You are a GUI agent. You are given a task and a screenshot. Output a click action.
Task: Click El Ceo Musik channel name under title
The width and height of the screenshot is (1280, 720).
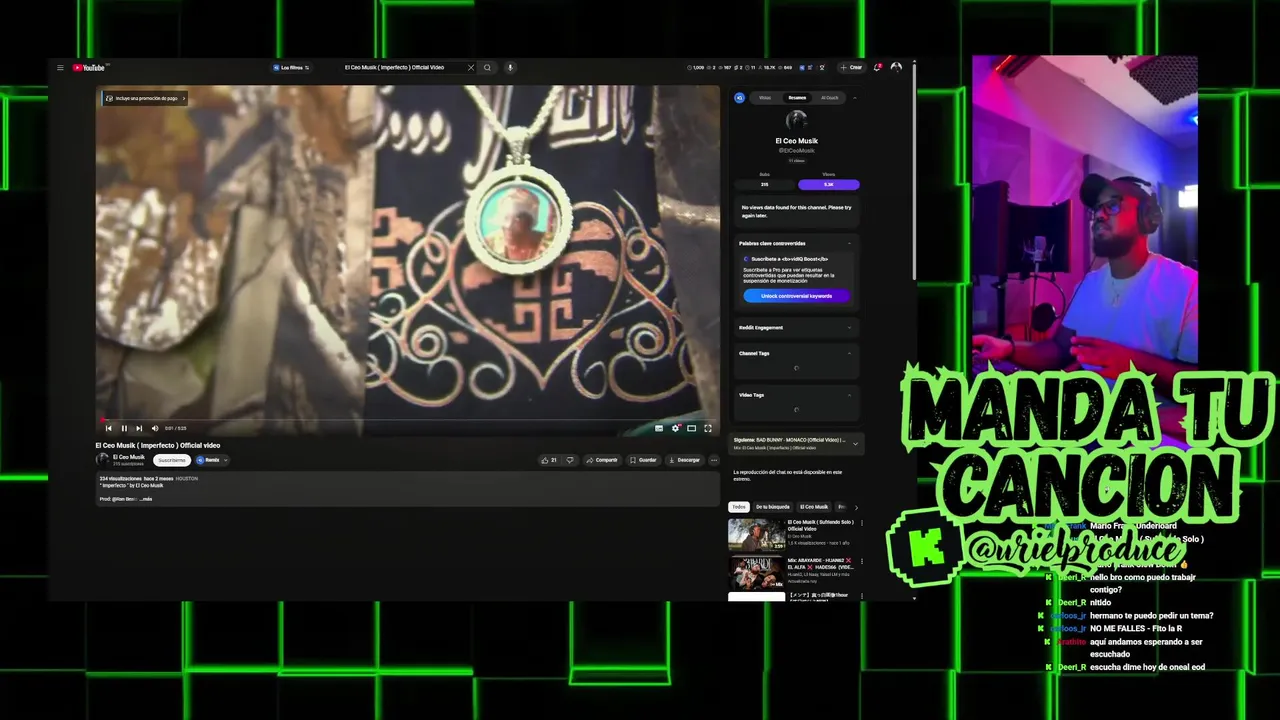129,457
